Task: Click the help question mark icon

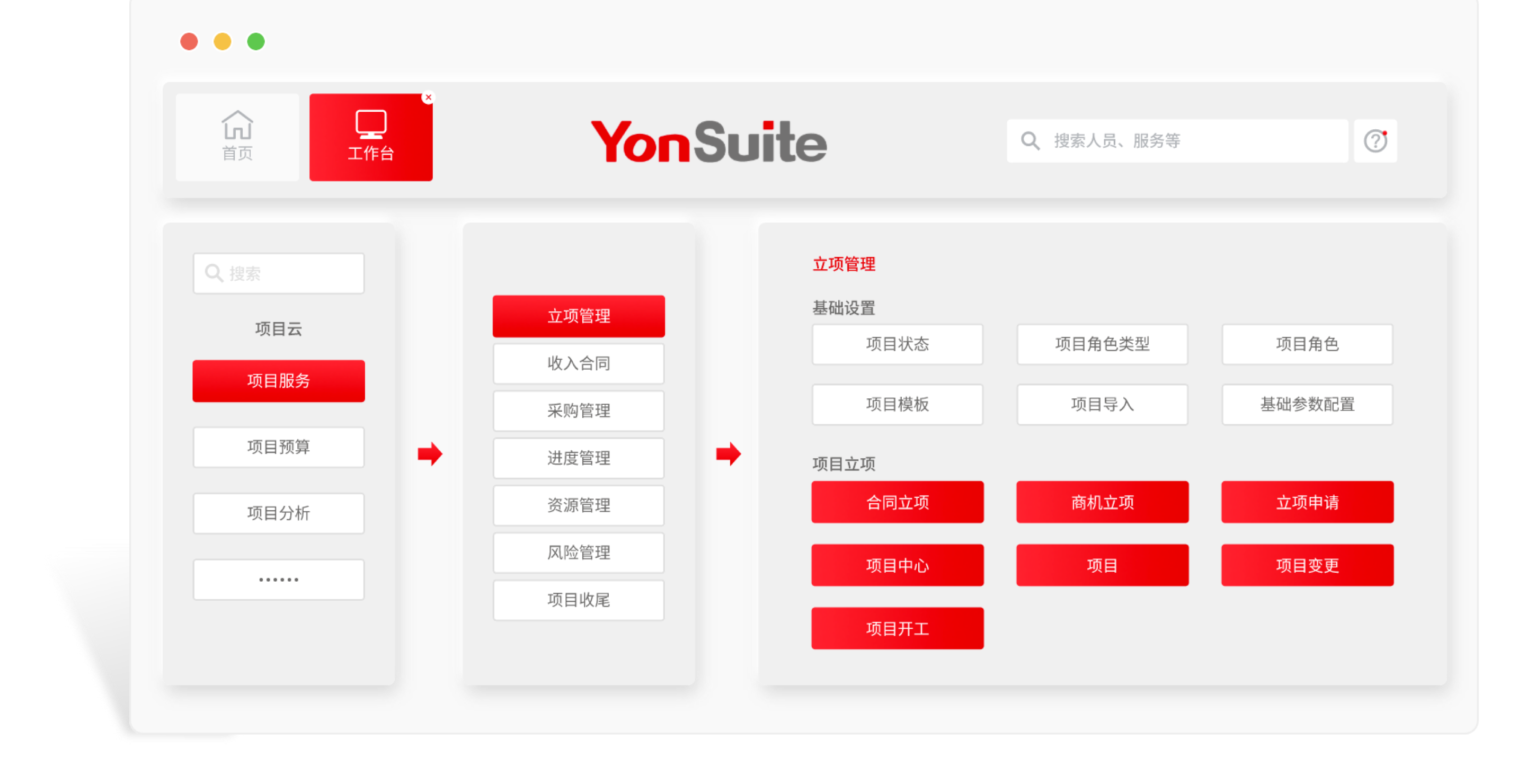Action: point(1375,141)
